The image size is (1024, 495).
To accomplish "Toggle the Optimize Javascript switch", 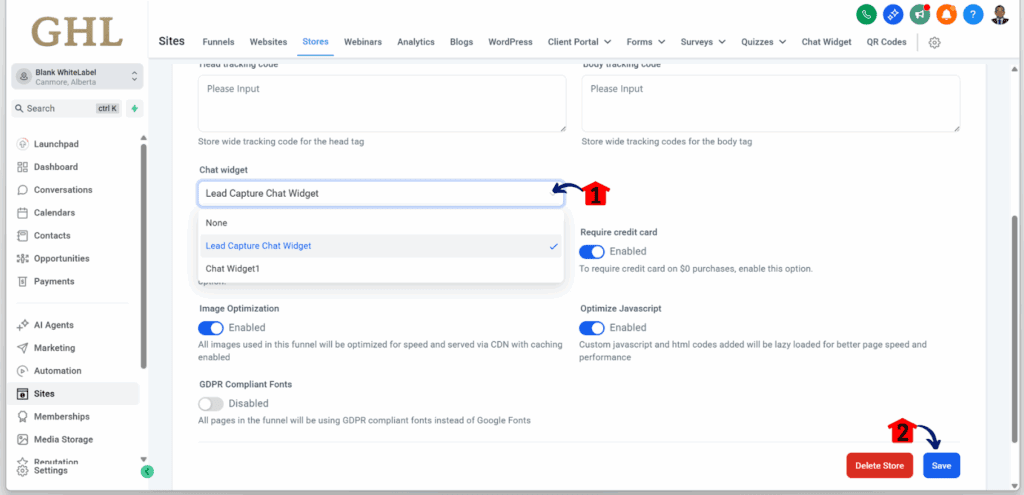I will [592, 328].
